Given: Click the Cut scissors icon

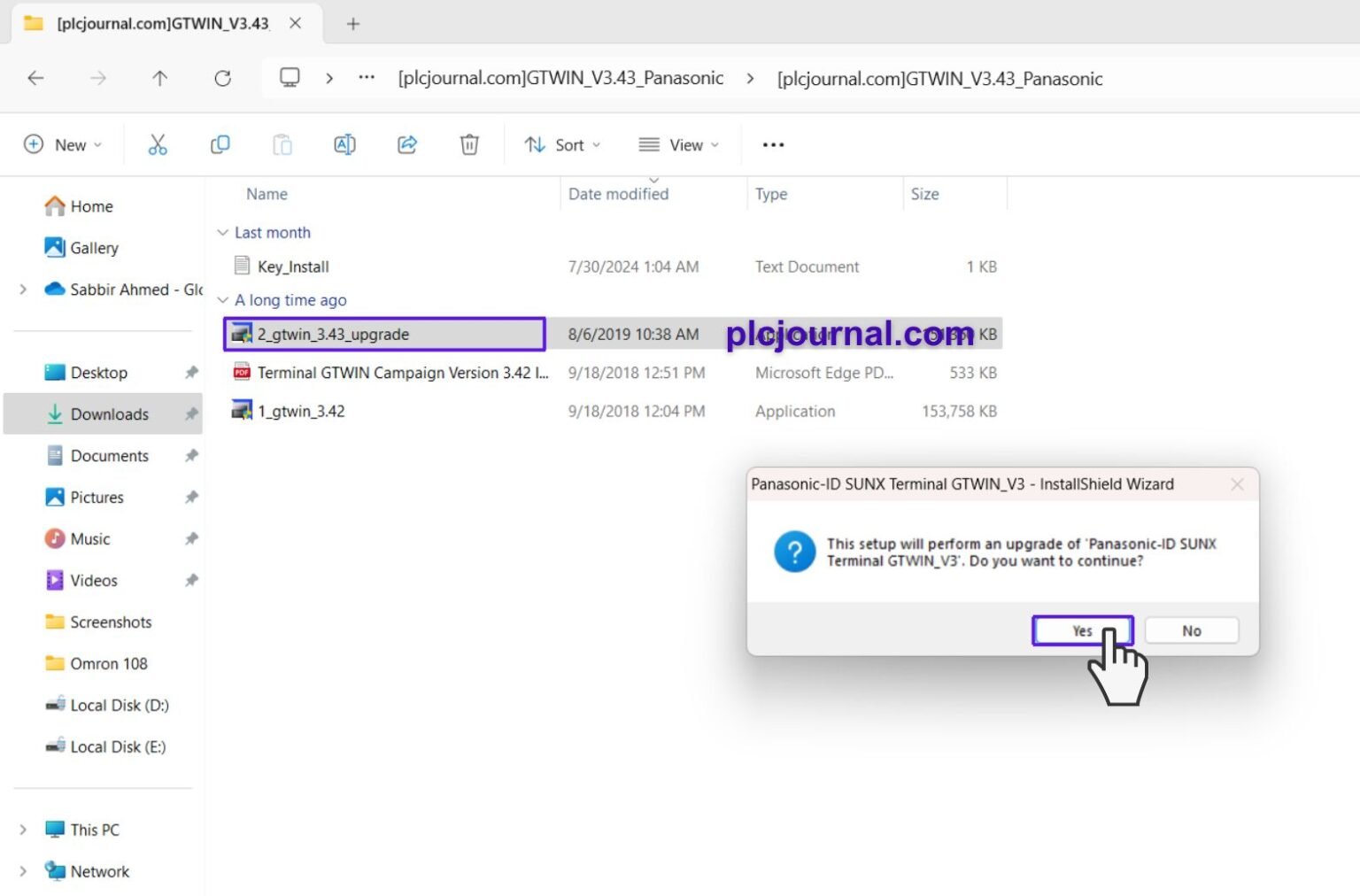Looking at the screenshot, I should 158,144.
